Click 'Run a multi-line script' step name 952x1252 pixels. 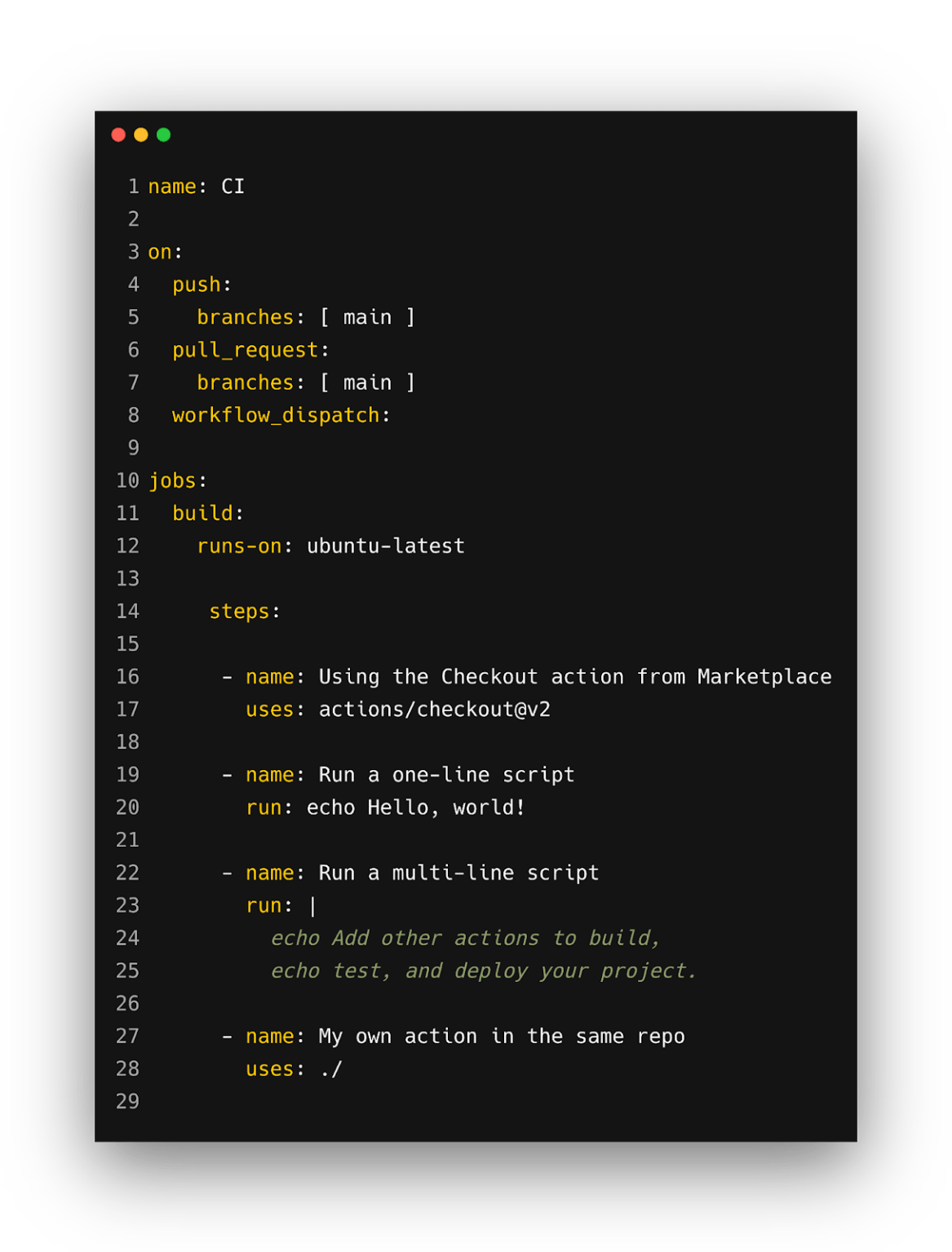(458, 873)
